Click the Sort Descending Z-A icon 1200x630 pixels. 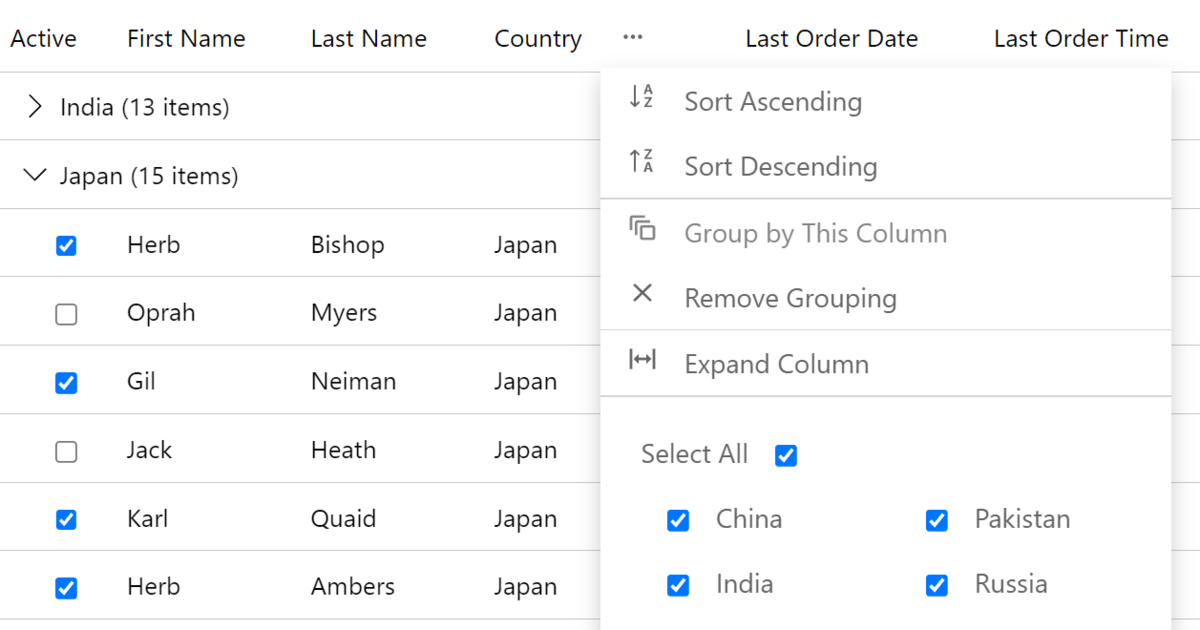point(641,162)
